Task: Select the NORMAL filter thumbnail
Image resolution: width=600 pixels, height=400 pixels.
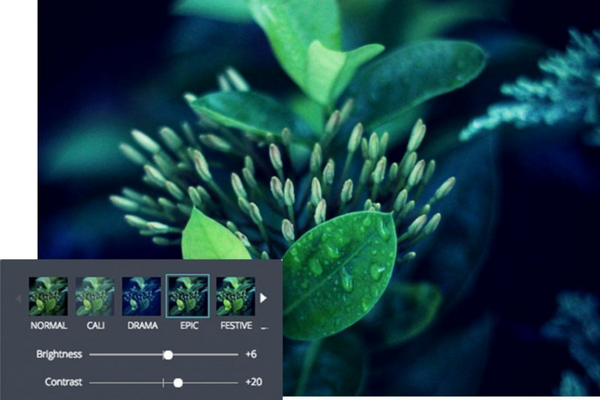Action: (48, 297)
